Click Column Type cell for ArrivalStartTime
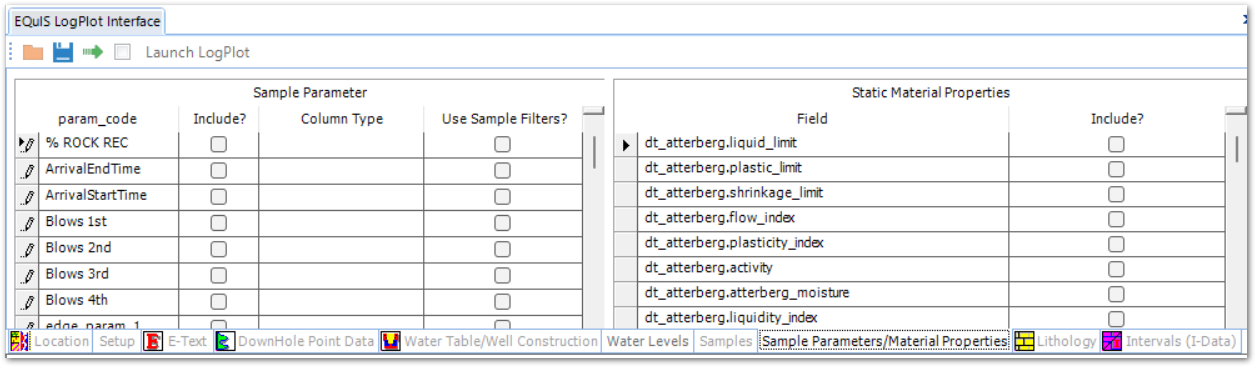Screen dimensions: 1256x367 click(x=341, y=196)
